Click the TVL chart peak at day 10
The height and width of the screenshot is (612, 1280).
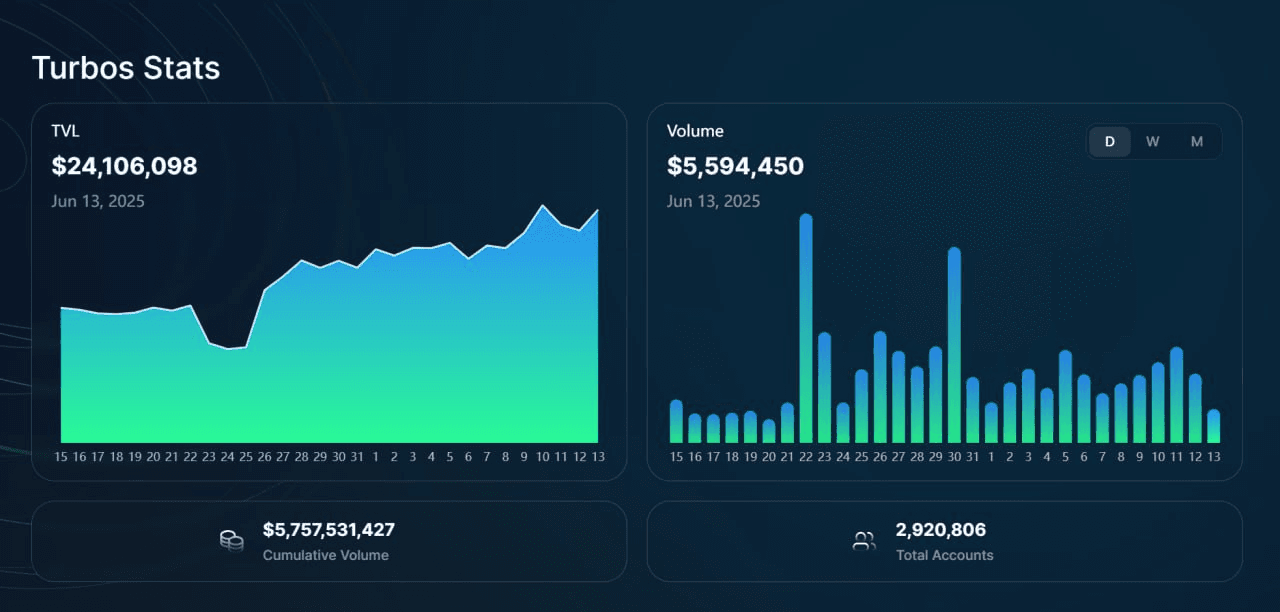click(542, 205)
